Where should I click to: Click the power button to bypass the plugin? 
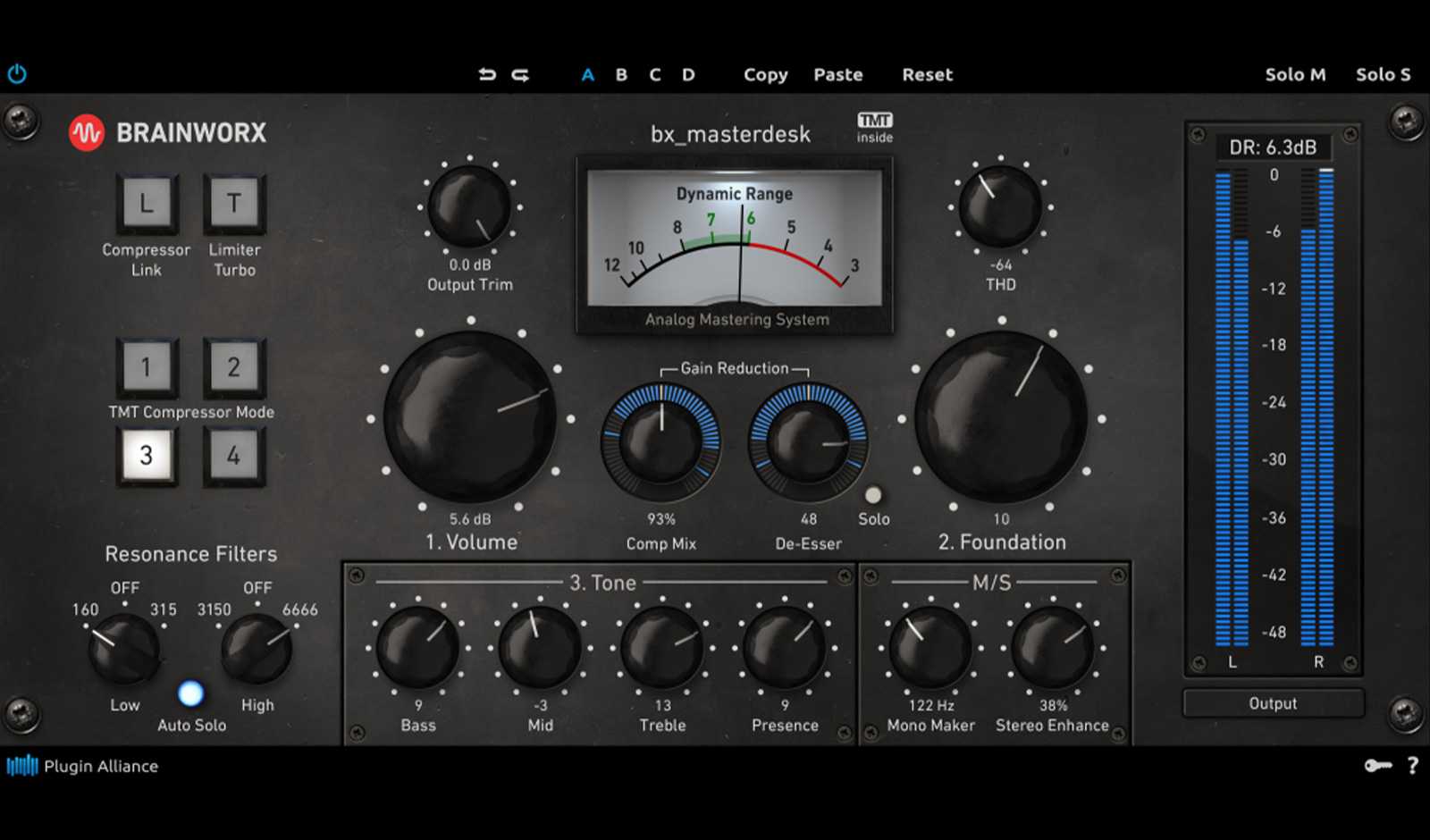tap(16, 74)
